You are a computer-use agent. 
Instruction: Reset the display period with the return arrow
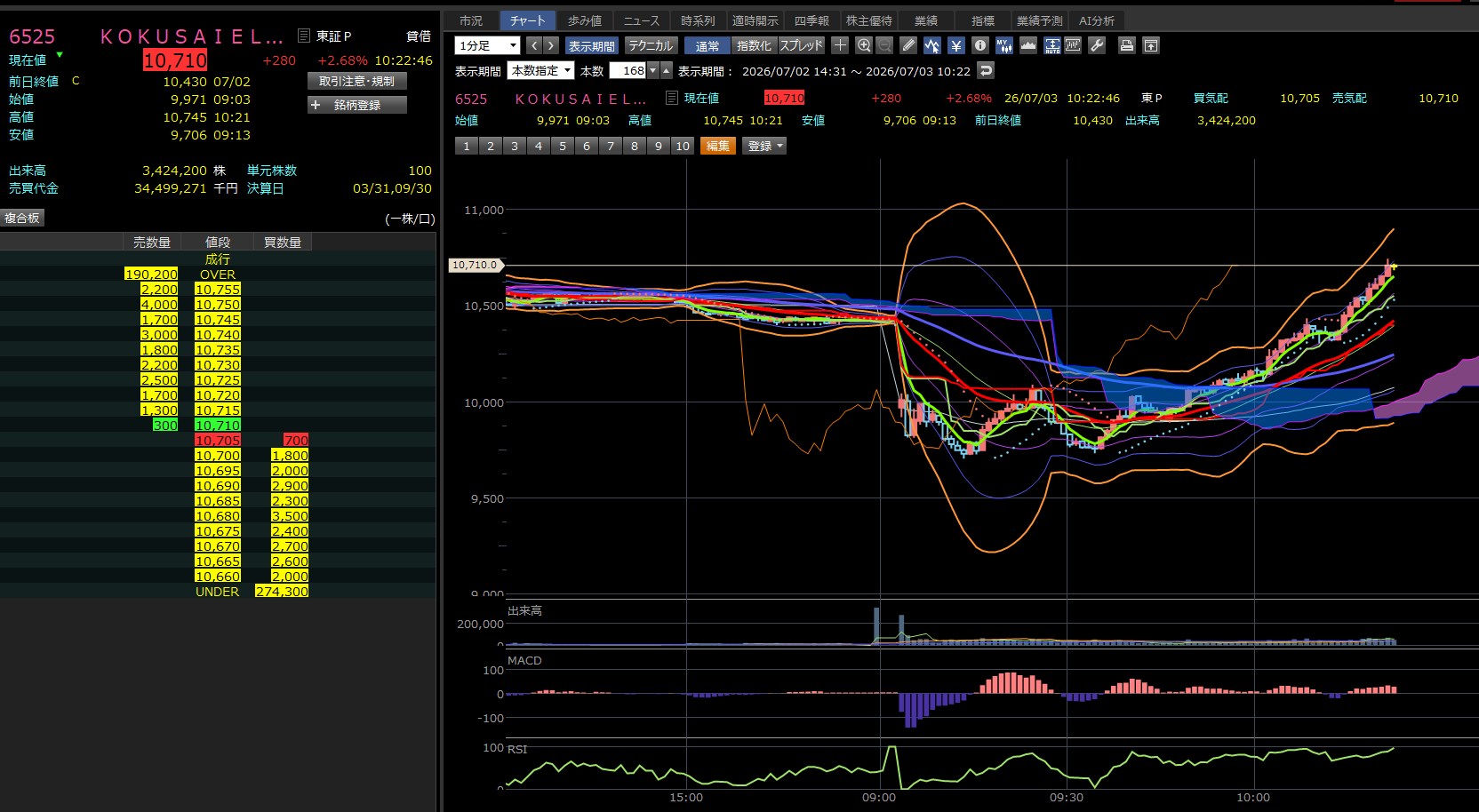(986, 70)
